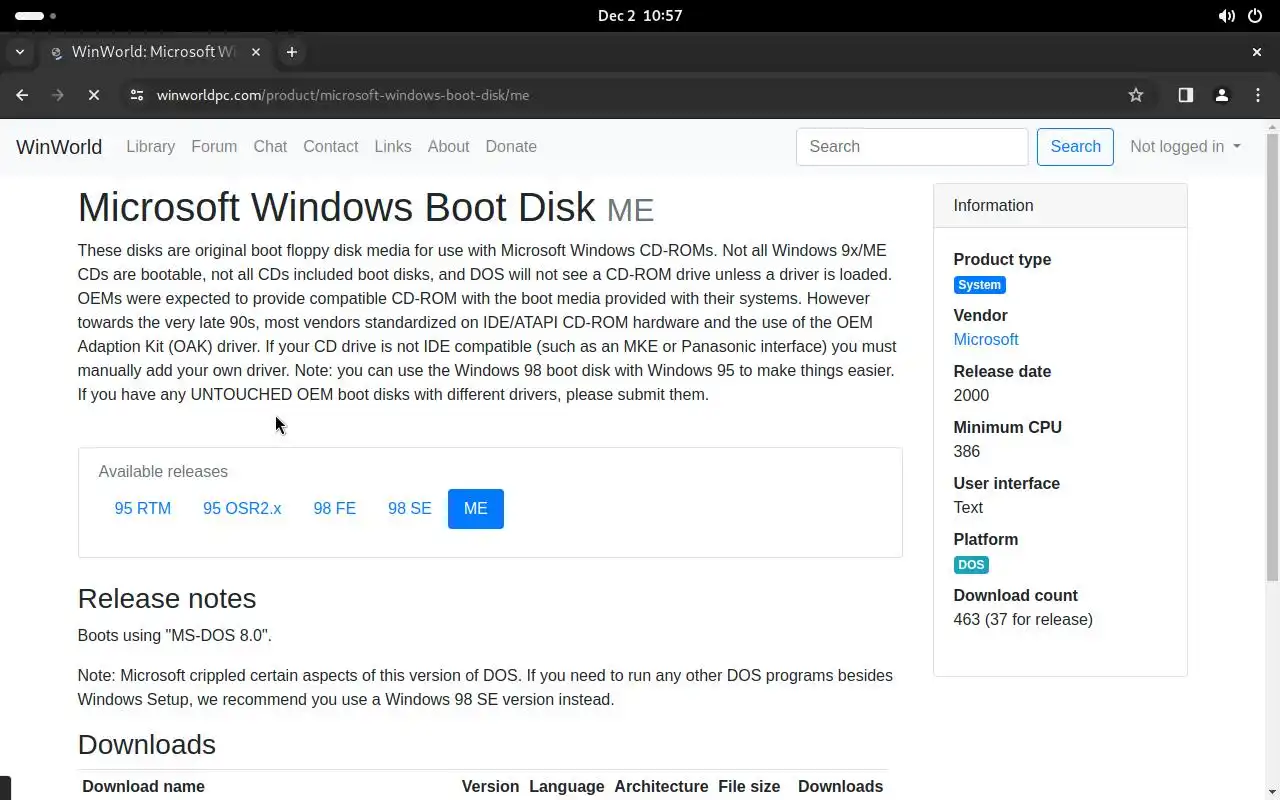Viewport: 1280px width, 800px height.
Task: Select the 98 FE release
Action: (335, 509)
